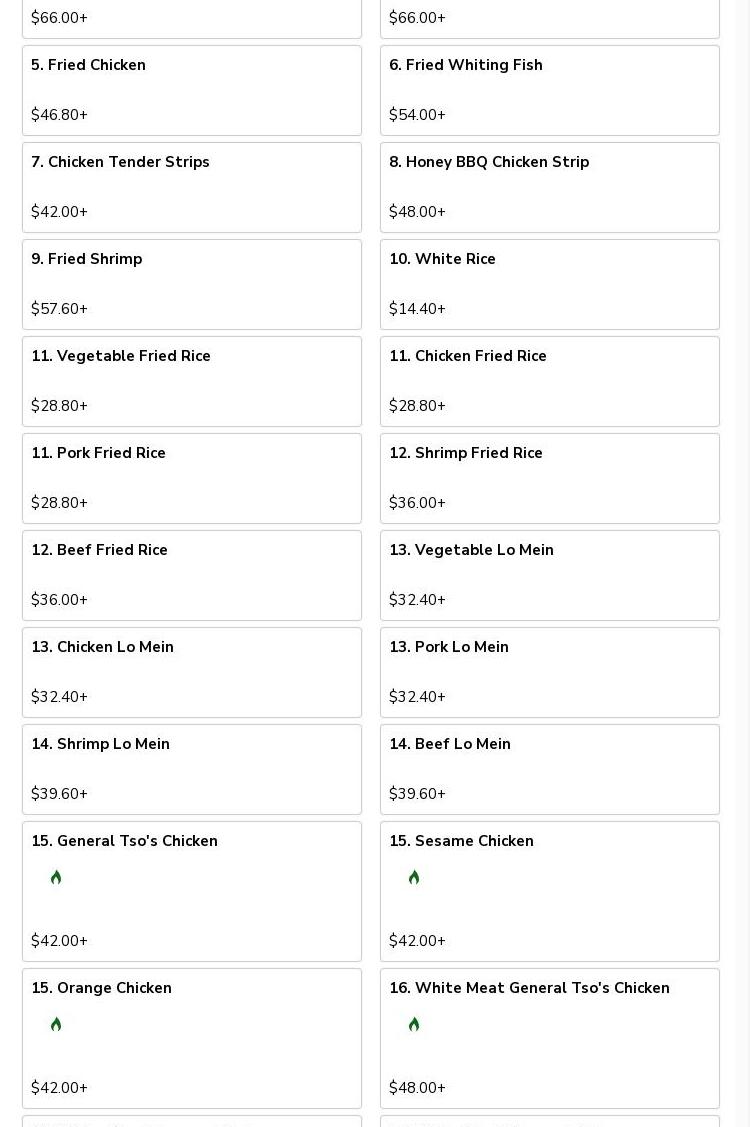Choose Shrimp Fried Rice
Image resolution: width=750 pixels, height=1127 pixels.
[x=549, y=479]
